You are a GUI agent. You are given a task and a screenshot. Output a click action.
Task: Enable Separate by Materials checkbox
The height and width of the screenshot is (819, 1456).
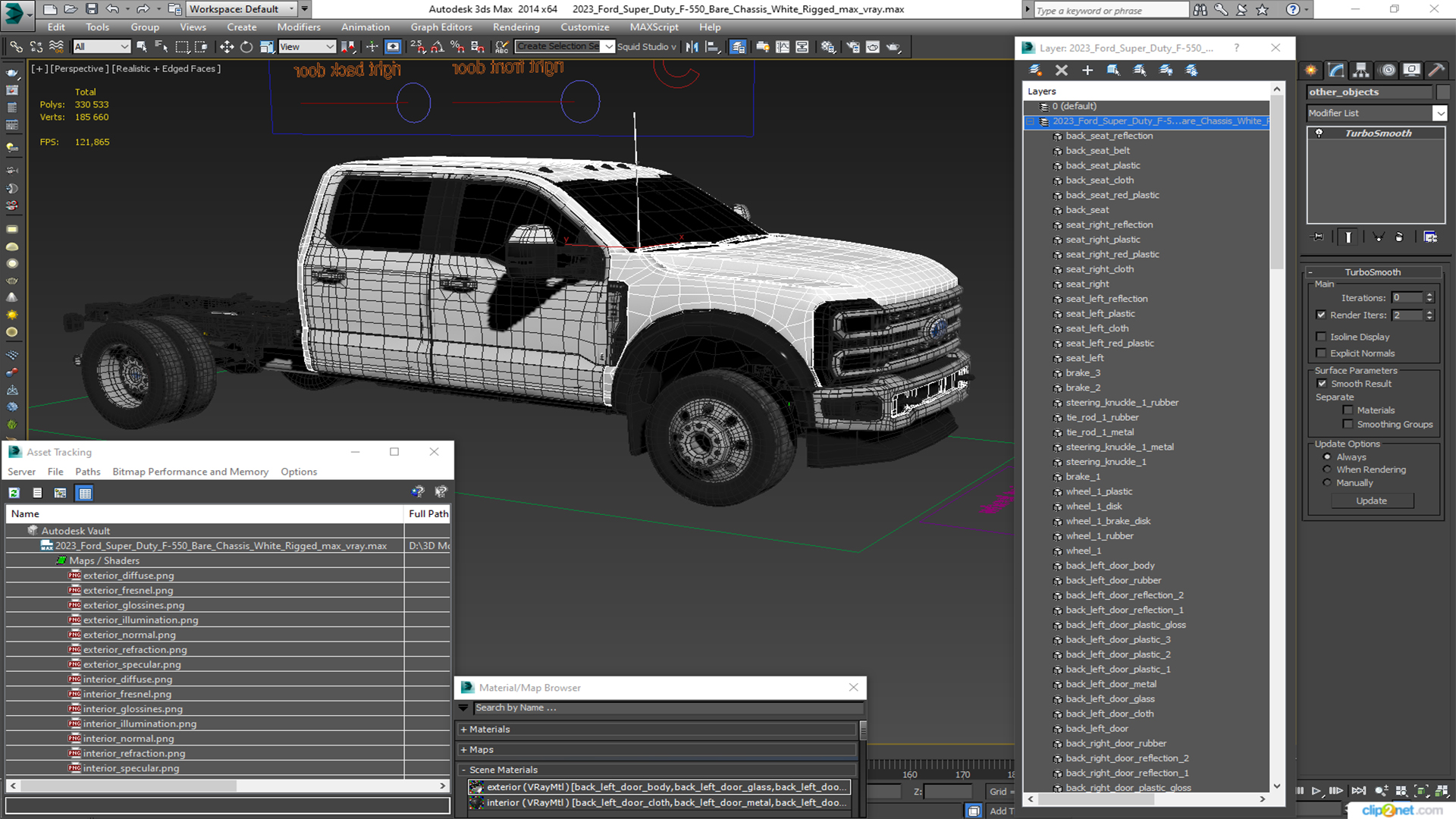point(1348,410)
